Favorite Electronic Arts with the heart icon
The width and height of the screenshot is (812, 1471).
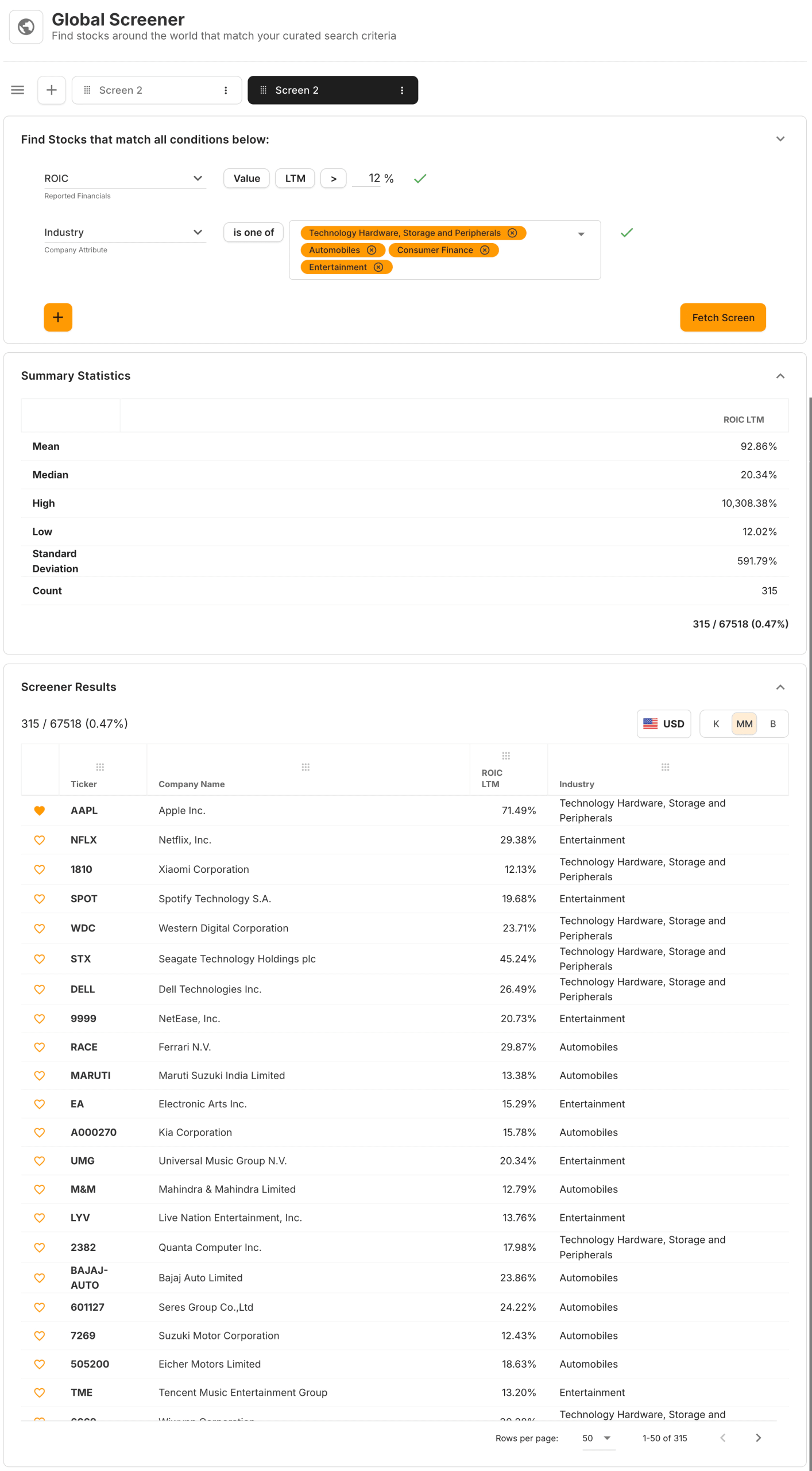[40, 1104]
